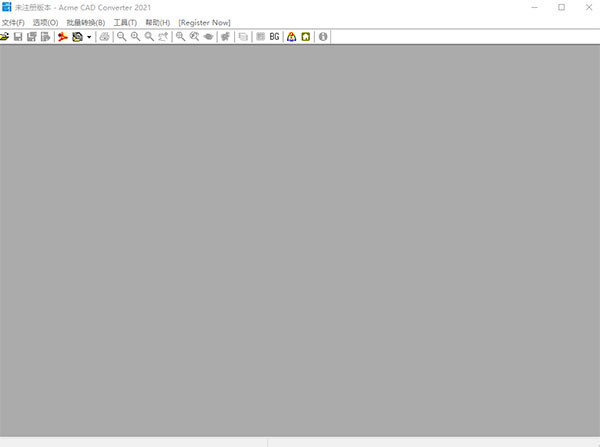600x447 pixels.
Task: Open the 选项(O) menu
Action: [45, 22]
